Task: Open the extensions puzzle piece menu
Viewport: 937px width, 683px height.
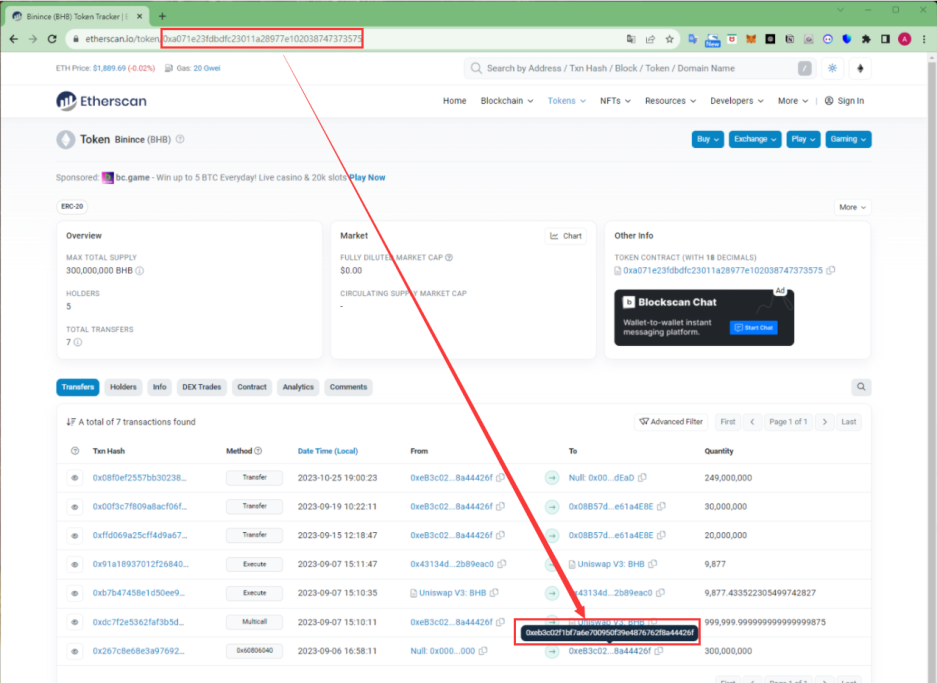Action: (866, 39)
